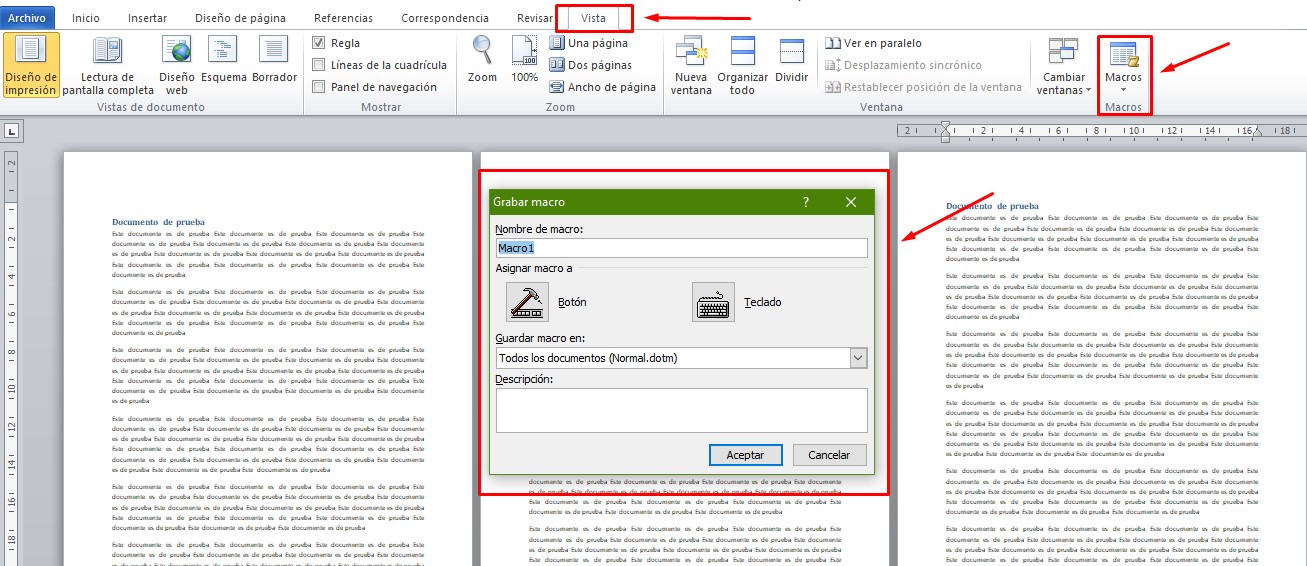Close the Grabar macro dialog
This screenshot has height=566, width=1307.
[851, 202]
